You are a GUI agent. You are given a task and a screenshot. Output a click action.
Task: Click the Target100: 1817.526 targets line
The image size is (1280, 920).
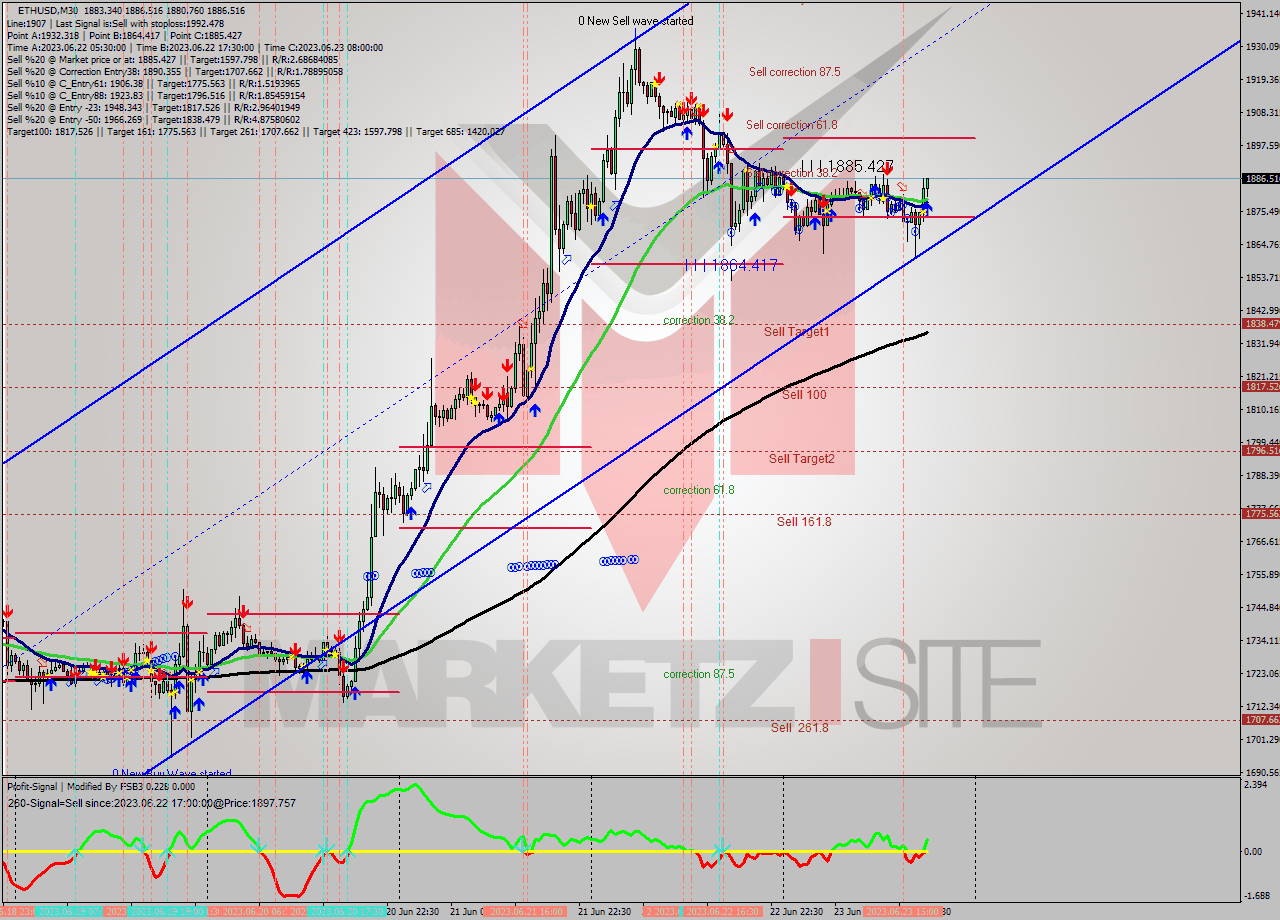255,131
